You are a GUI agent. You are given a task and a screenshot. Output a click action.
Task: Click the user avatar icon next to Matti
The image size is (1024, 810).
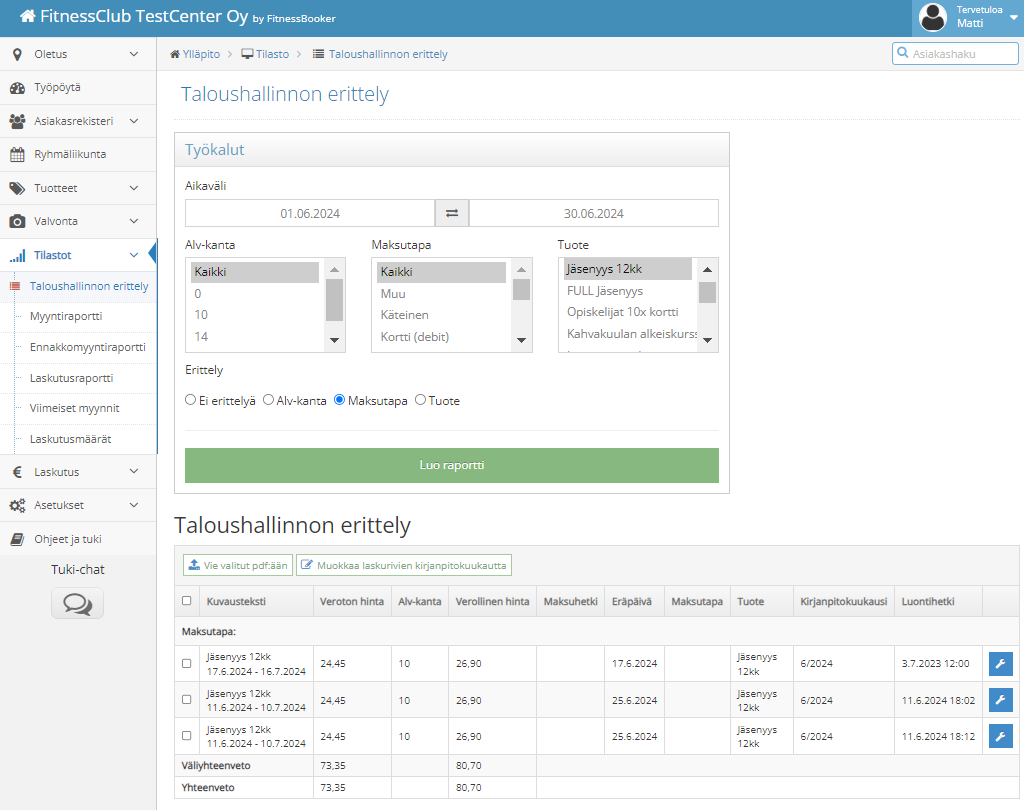tap(933, 18)
